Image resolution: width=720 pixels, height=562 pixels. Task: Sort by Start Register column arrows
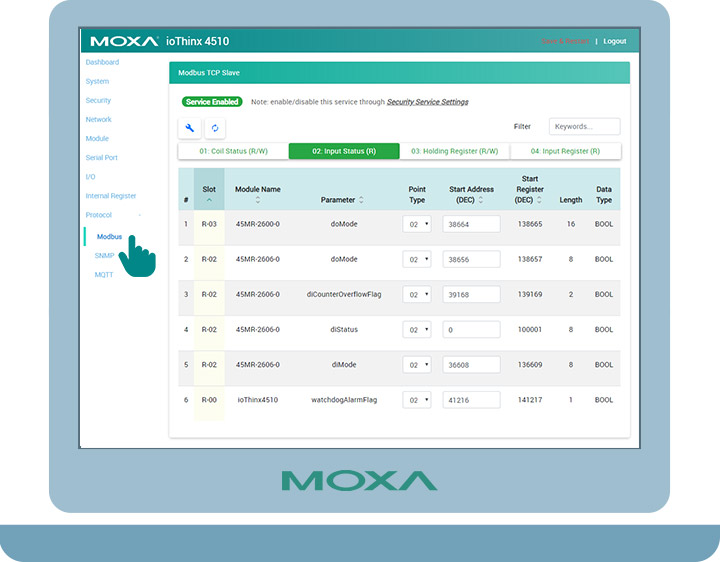[539, 200]
